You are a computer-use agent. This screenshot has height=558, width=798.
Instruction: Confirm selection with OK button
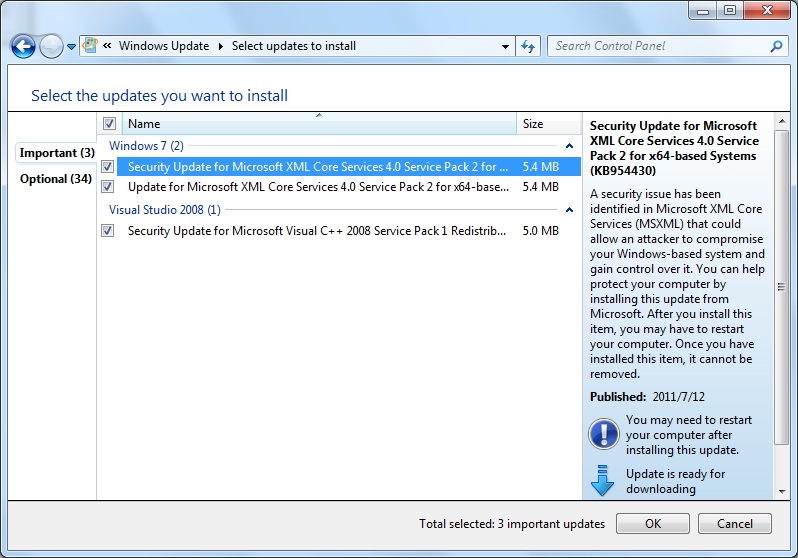652,523
